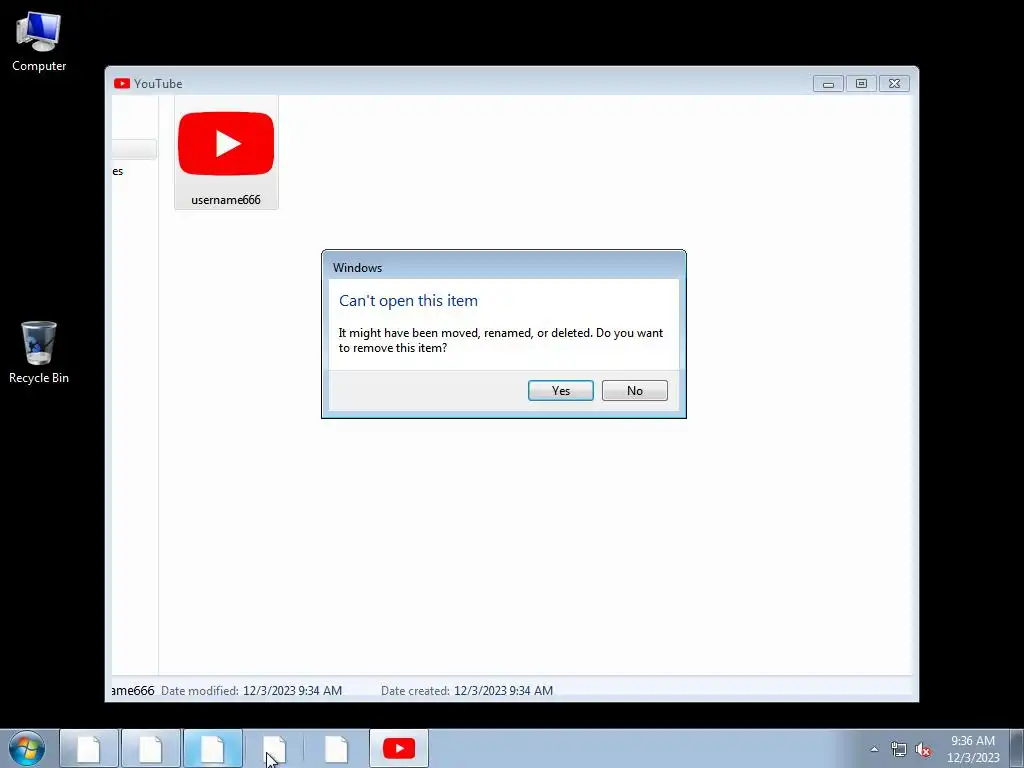The width and height of the screenshot is (1024, 768).
Task: Show hidden system tray icons arrow
Action: coord(874,749)
